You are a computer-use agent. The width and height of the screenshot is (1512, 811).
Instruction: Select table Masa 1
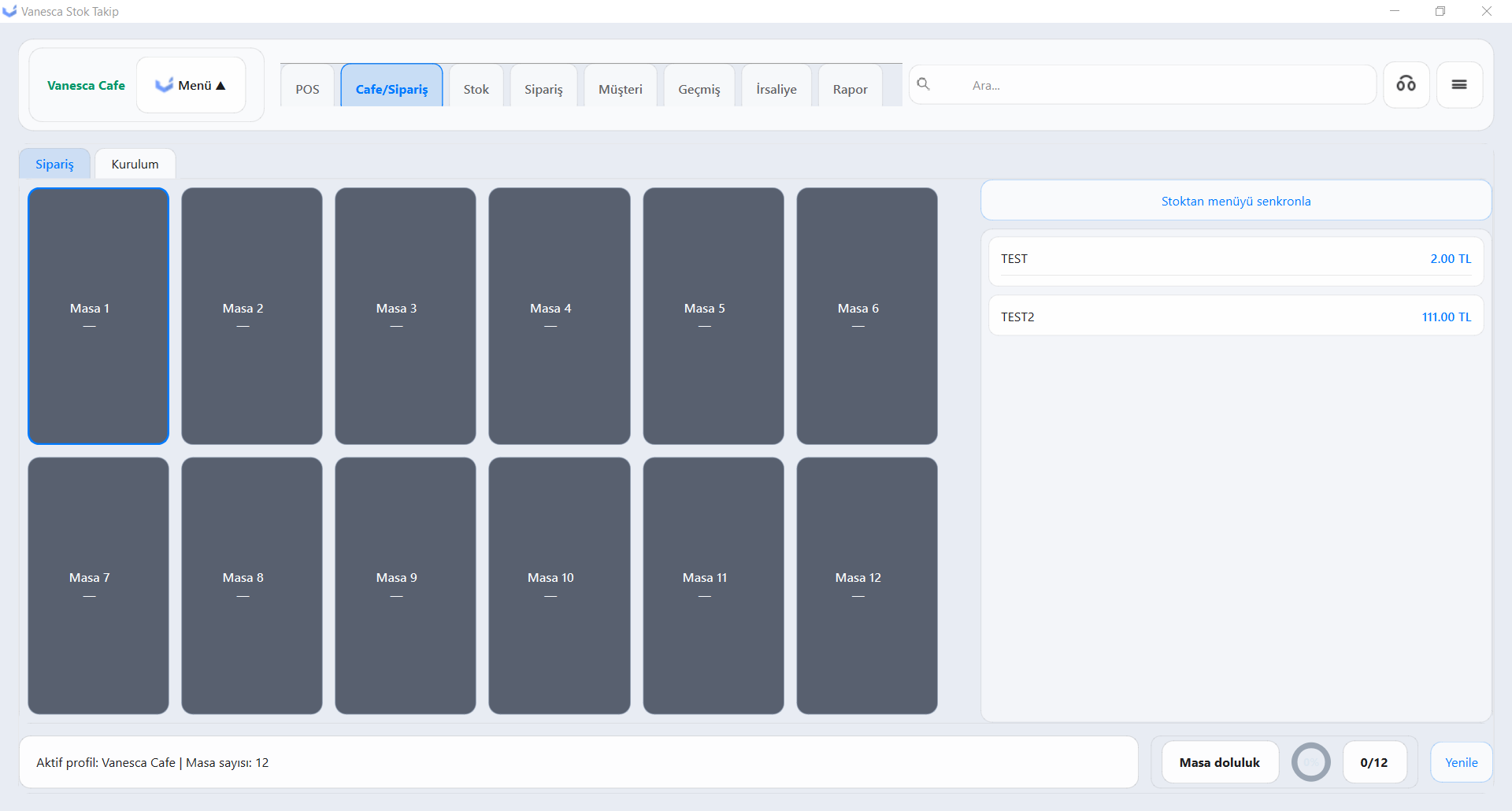coord(98,316)
